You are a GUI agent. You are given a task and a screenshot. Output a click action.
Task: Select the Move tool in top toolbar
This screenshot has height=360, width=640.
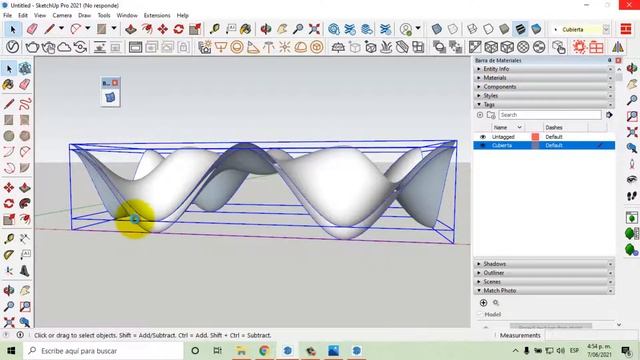click(162, 29)
